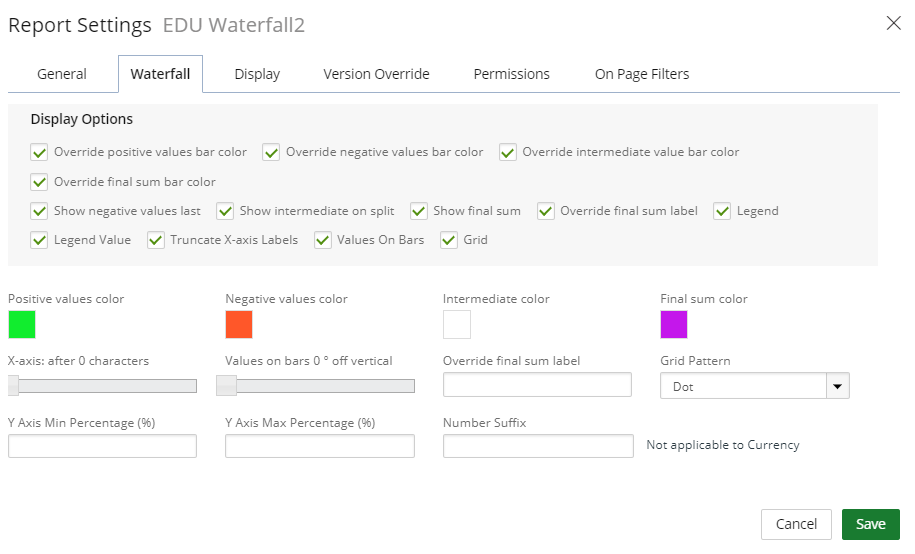Pick the green Positive values color swatch
The height and width of the screenshot is (554, 915).
point(22,325)
